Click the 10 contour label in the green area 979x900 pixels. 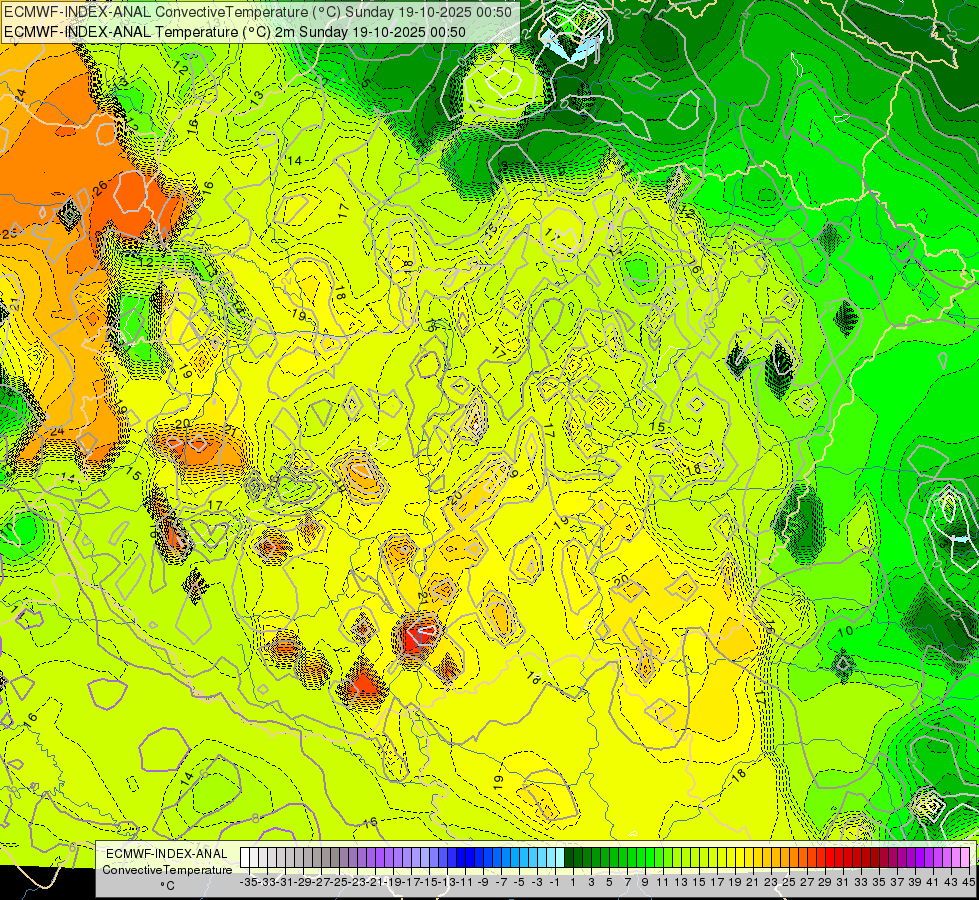click(x=845, y=632)
